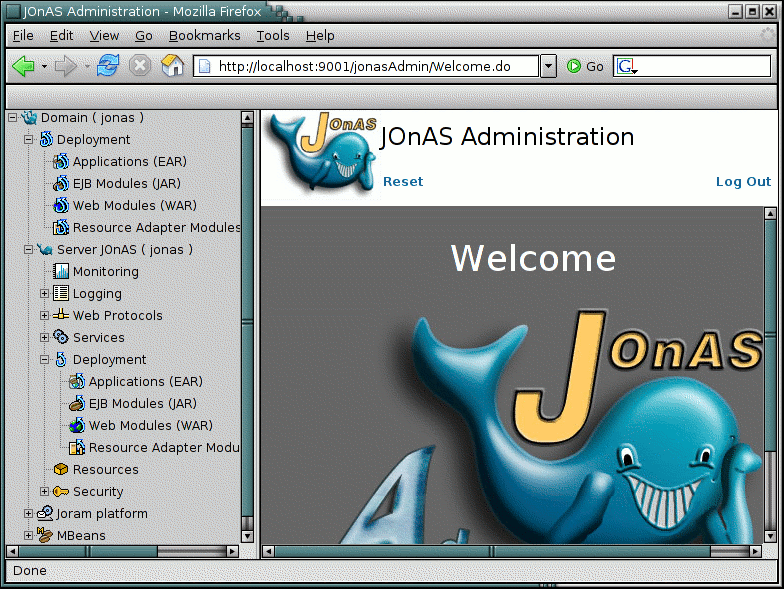Click the Logging list icon
Screen dimensions: 784x589
pyautogui.click(x=61, y=294)
